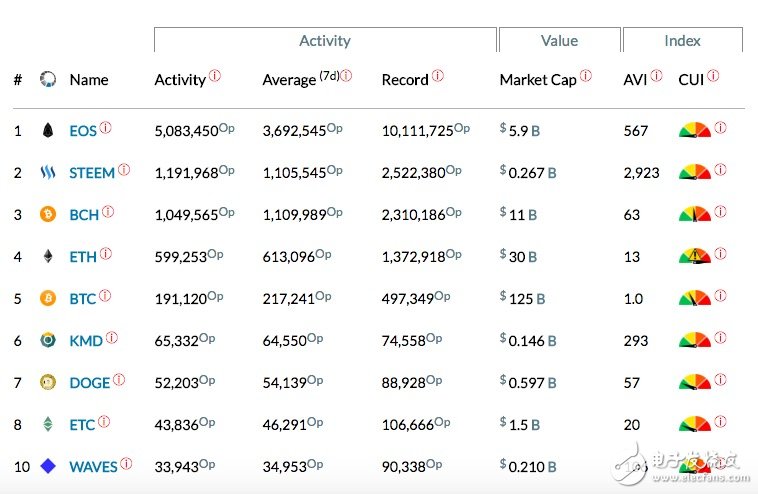Viewport: 758px width, 494px height.
Task: Open the STEEM coin link
Action: pyautogui.click(x=92, y=173)
